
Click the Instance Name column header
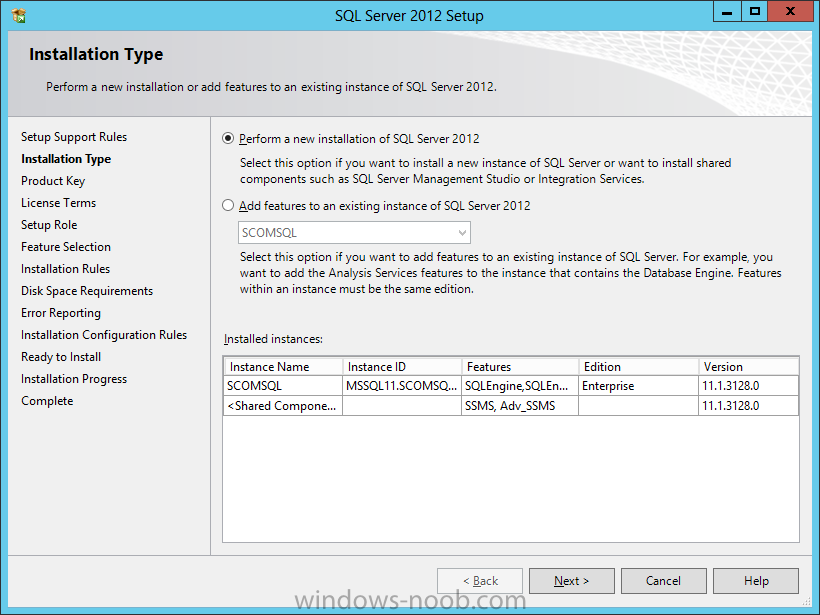(x=283, y=367)
